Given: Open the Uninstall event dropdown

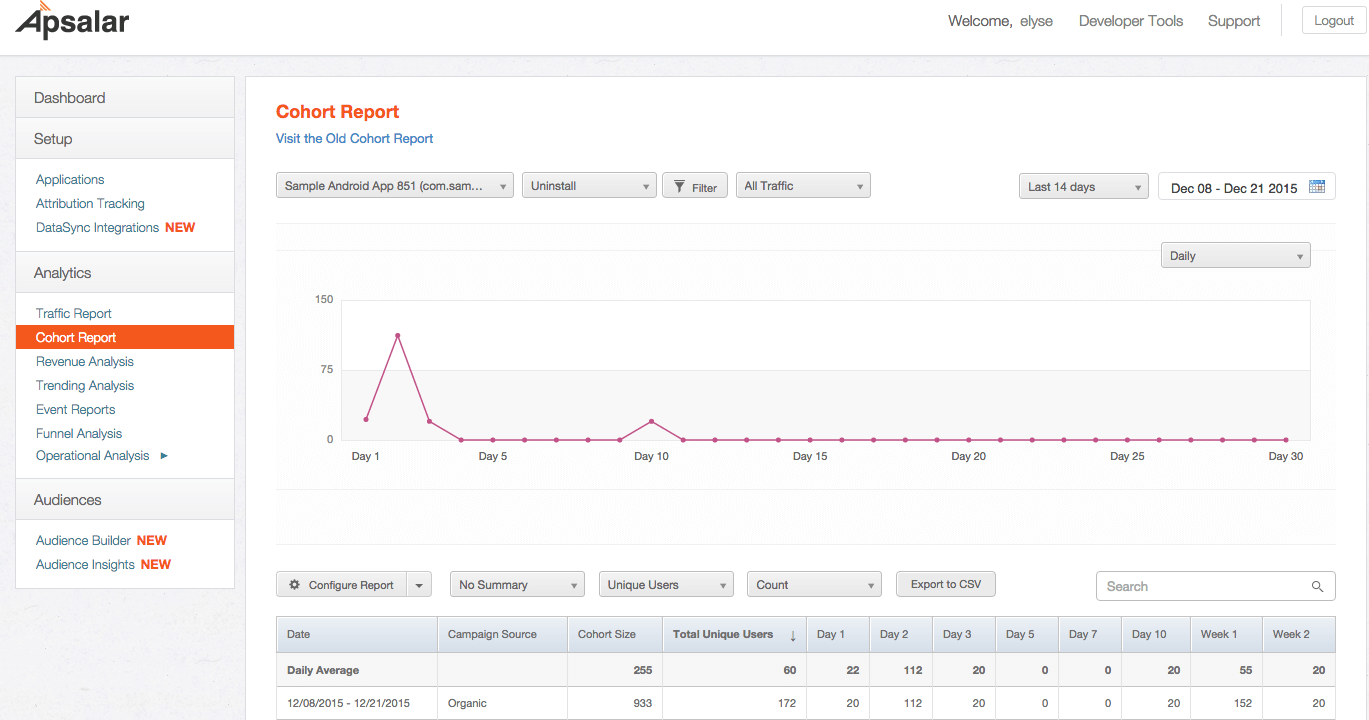Looking at the screenshot, I should coord(589,186).
